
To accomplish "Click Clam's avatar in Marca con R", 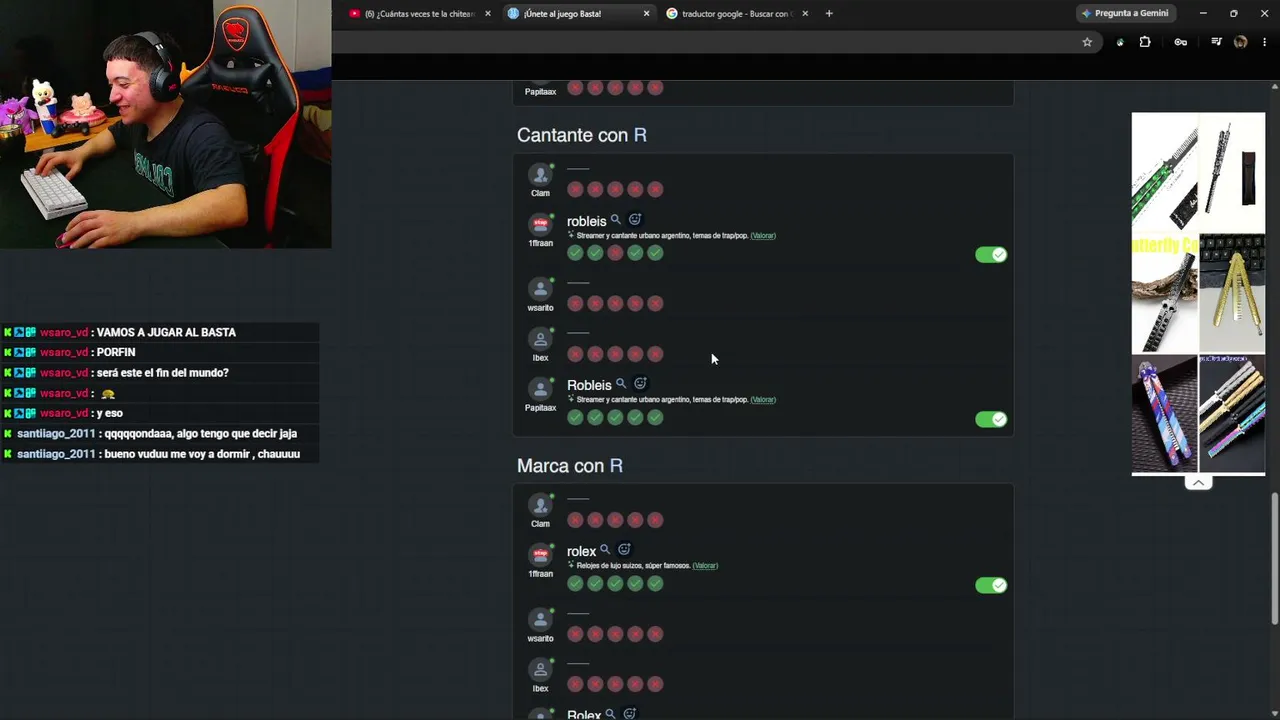I will (x=540, y=505).
